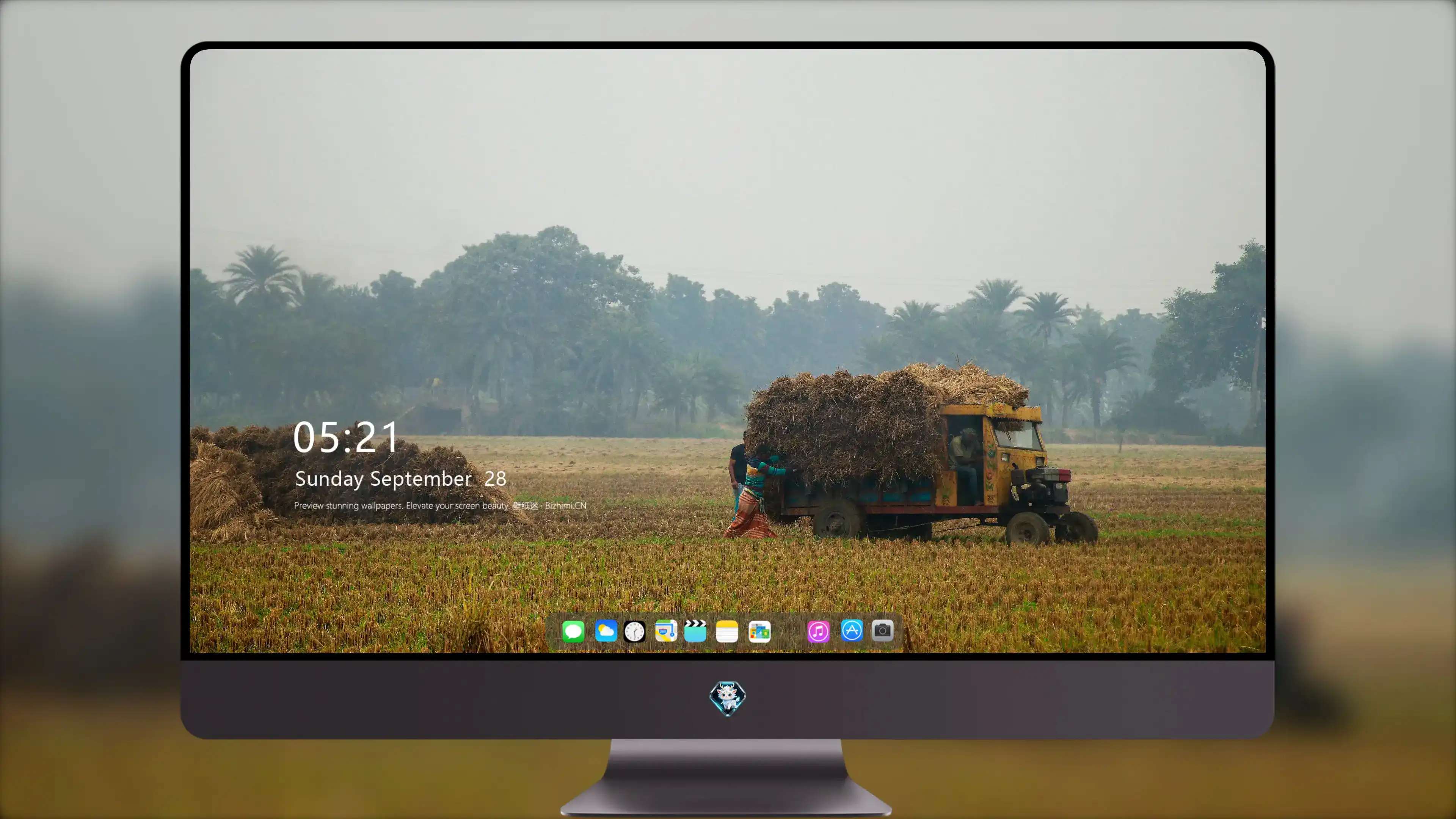The image size is (1456, 819).
Task: Open the yellow Notes app in dock
Action: [727, 631]
